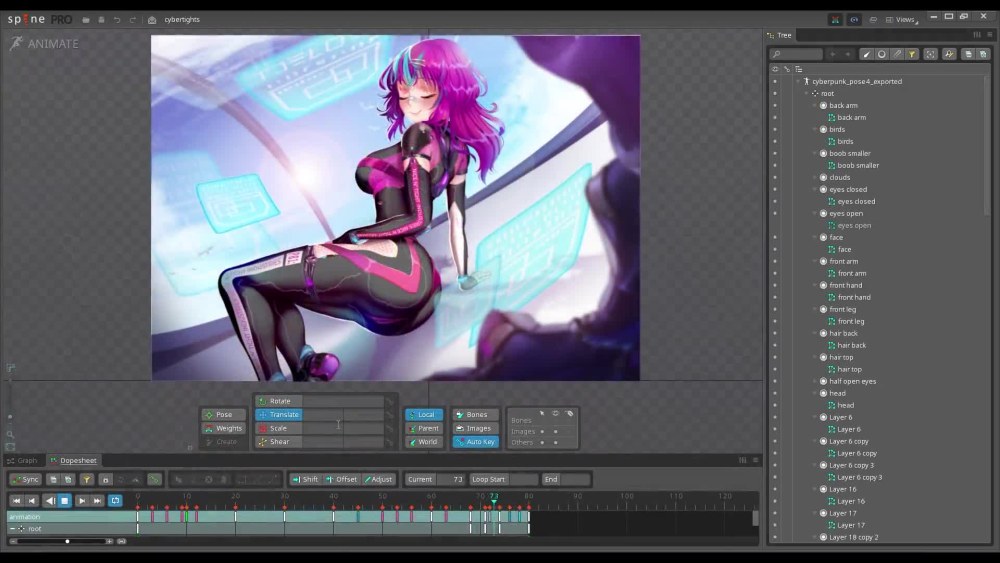Click the Weights tool button

coord(223,428)
